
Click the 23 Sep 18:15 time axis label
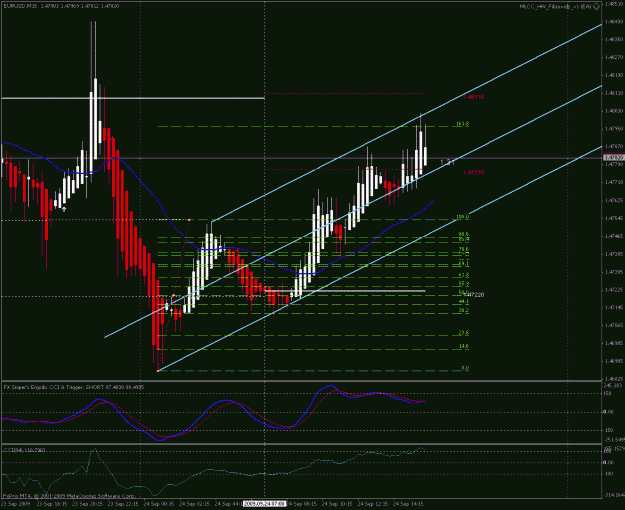(52, 504)
